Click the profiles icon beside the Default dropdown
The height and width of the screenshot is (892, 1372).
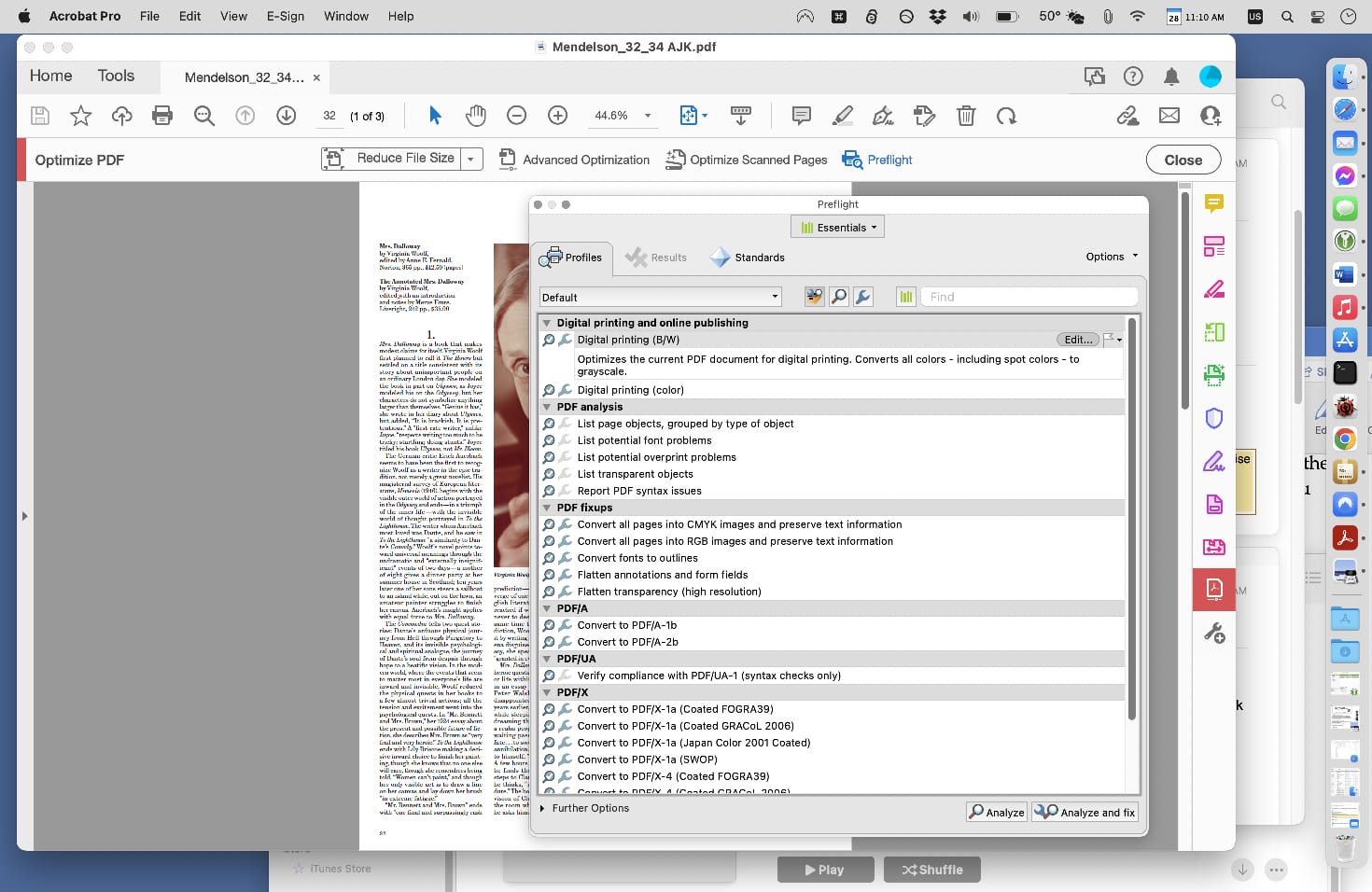click(814, 297)
